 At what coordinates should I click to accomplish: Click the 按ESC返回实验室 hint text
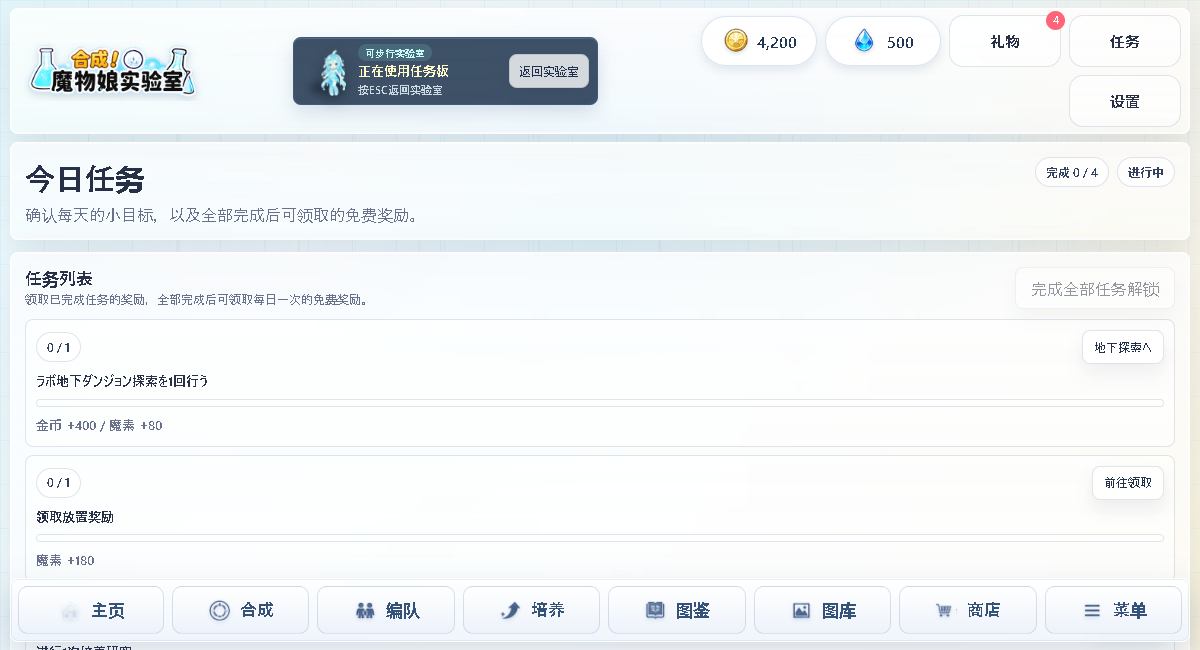(400, 90)
